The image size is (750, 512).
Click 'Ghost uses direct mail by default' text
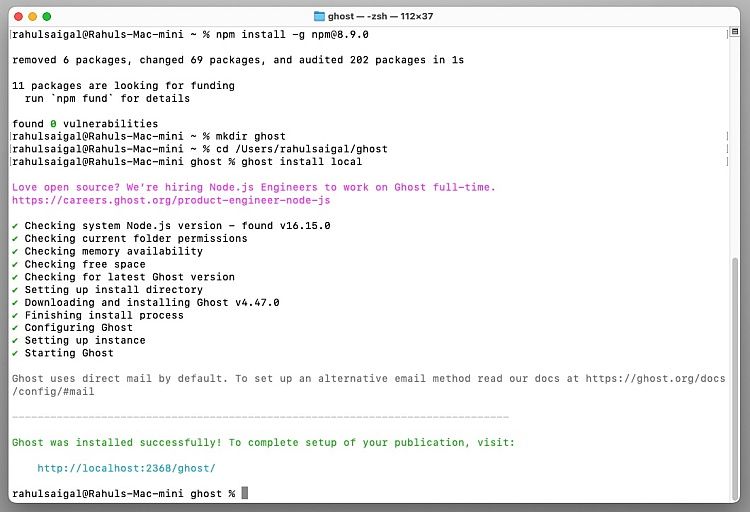pos(120,378)
